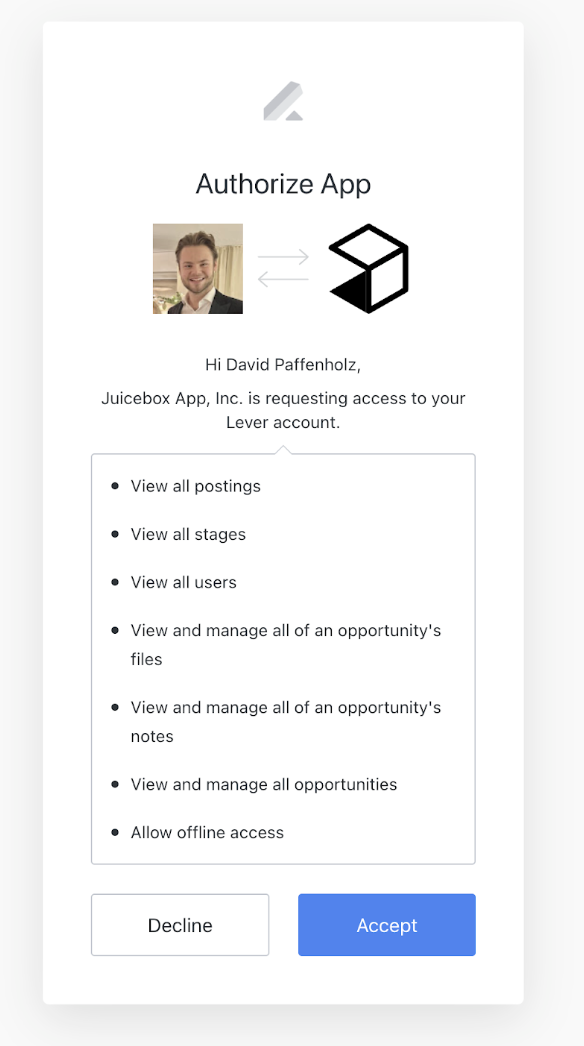Click View and manage all opportunities
The width and height of the screenshot is (584, 1046).
(264, 784)
